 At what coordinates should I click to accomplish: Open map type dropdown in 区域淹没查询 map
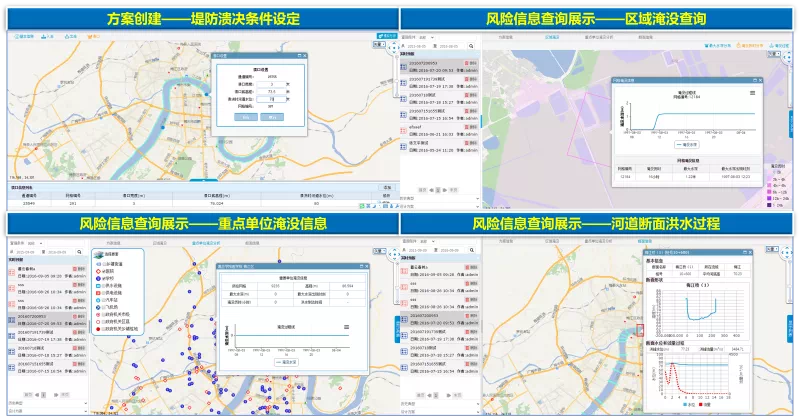click(x=773, y=54)
